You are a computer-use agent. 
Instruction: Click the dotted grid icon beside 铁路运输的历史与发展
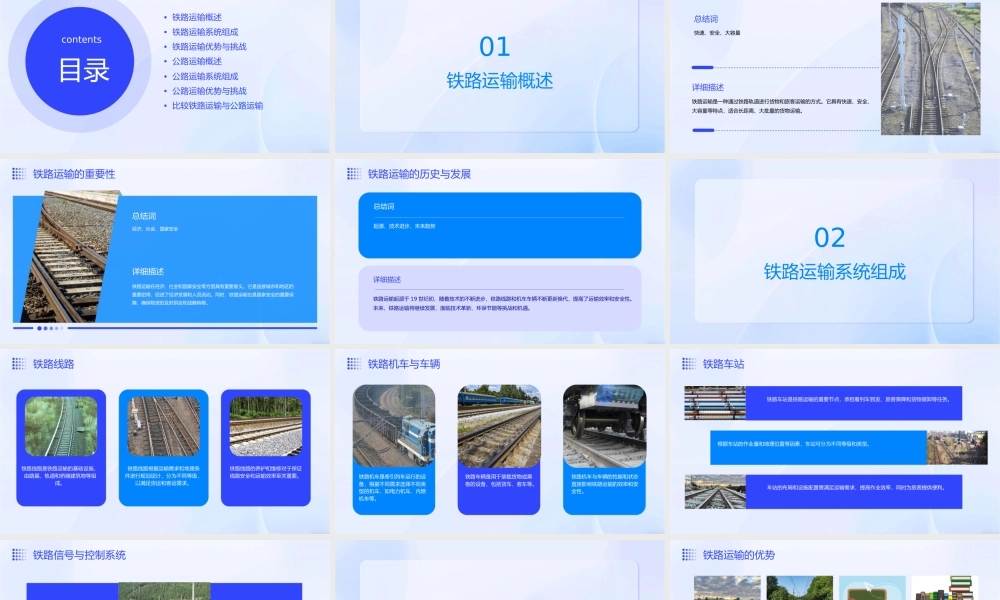(354, 174)
